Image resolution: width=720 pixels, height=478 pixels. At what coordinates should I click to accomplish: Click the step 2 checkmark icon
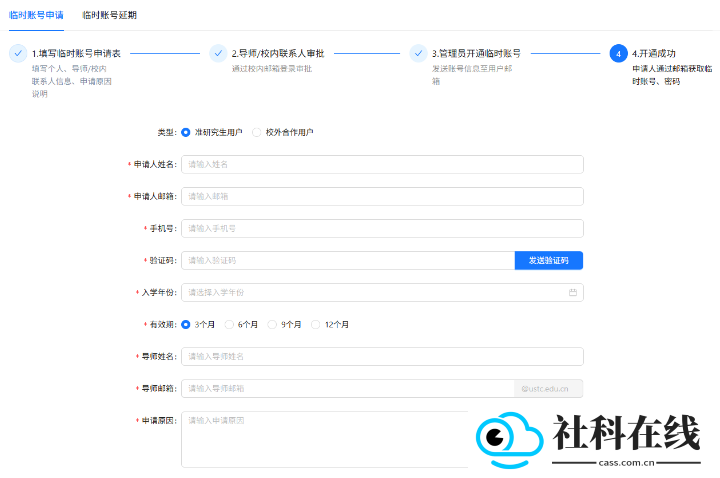218,53
